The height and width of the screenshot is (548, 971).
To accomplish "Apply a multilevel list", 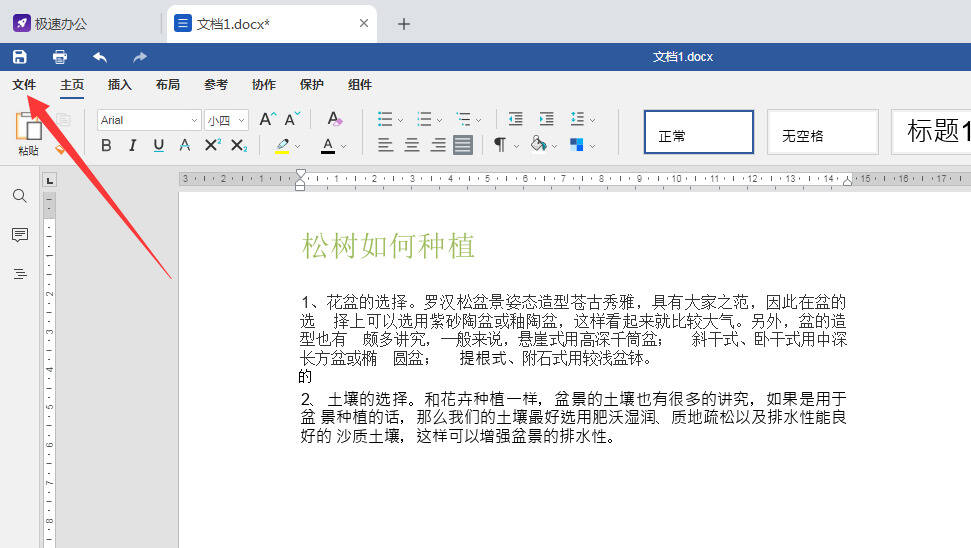I will click(463, 119).
